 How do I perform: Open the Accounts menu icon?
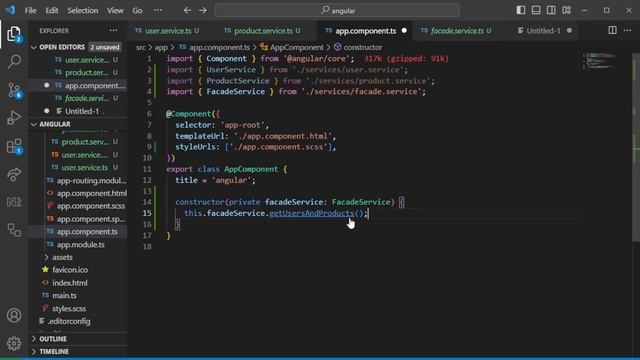pyautogui.click(x=14, y=316)
